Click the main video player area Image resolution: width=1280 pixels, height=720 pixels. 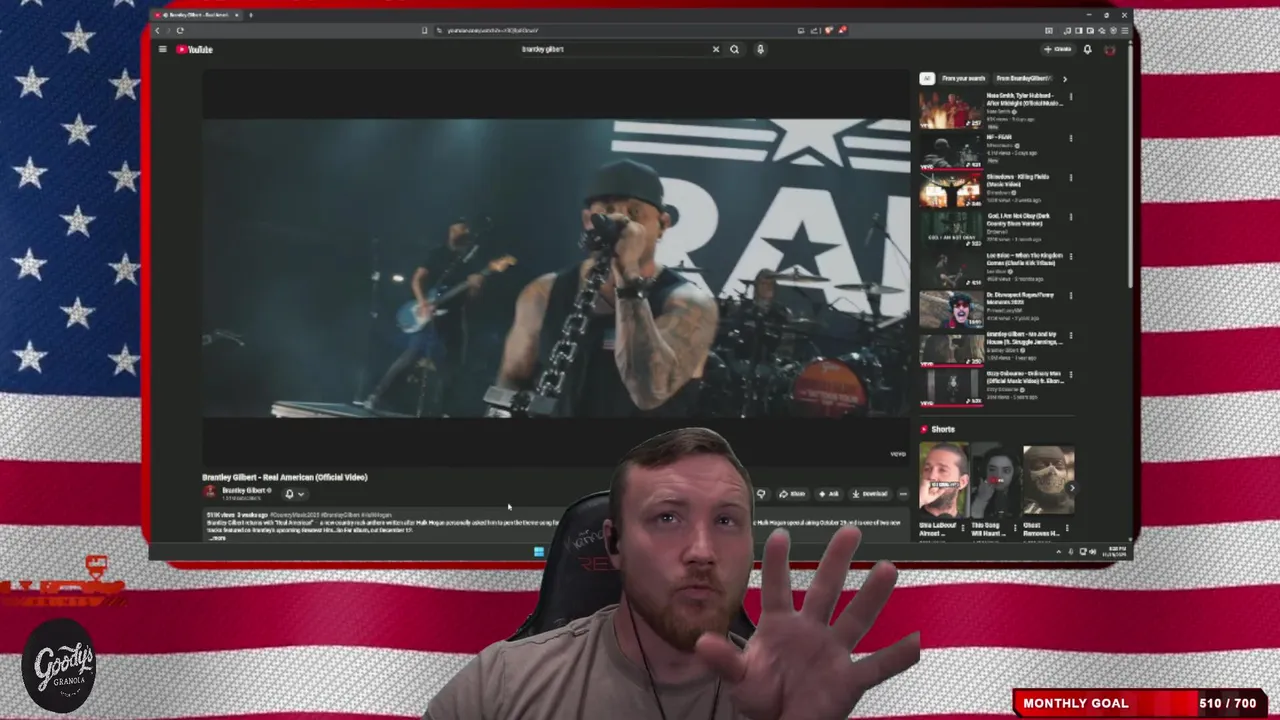[556, 268]
